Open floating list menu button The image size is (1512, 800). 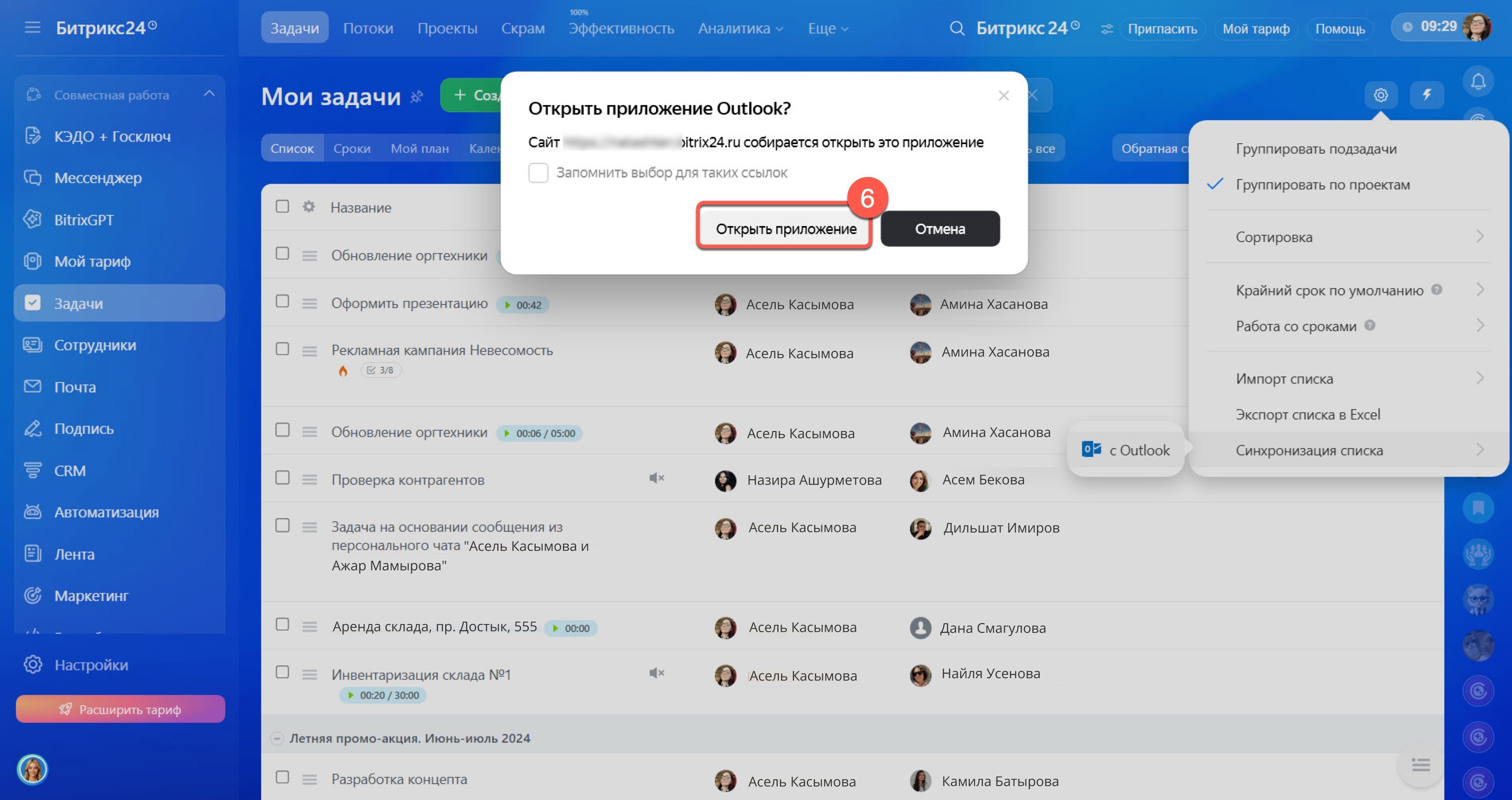point(1420,765)
